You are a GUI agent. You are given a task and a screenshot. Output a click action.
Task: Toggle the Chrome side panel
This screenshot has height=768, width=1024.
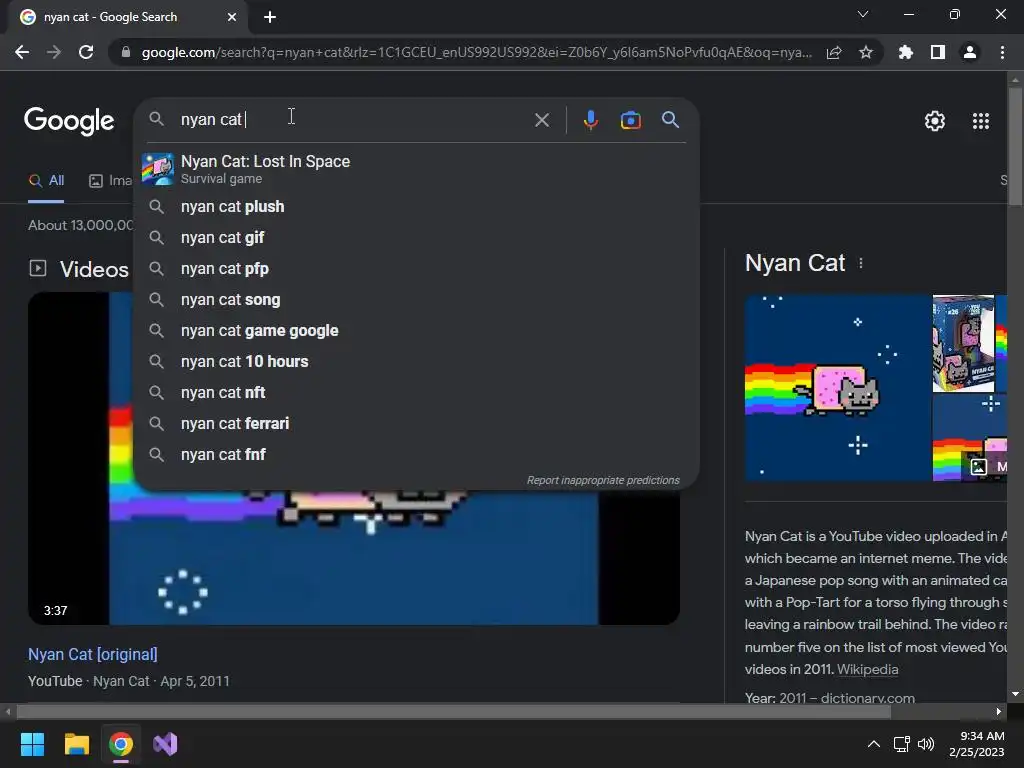938,52
